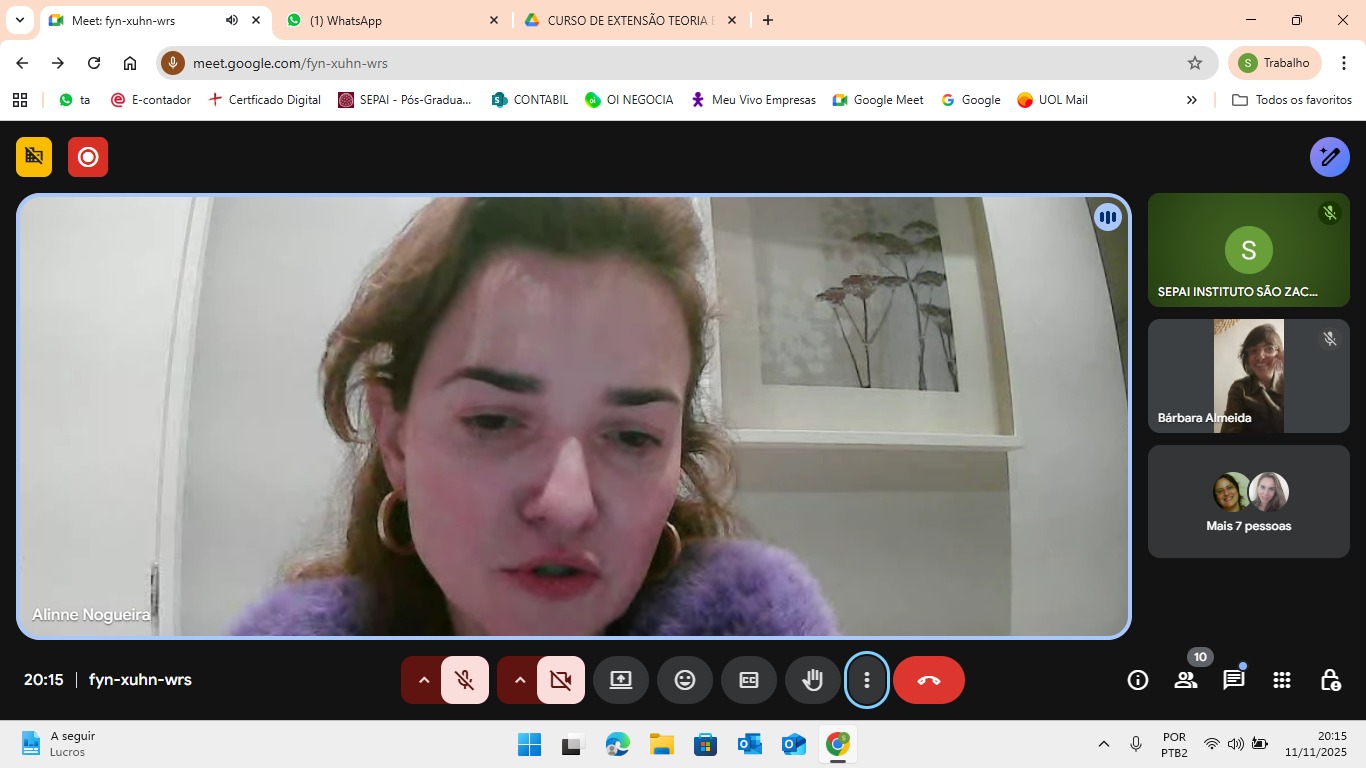
Task: Open more options three-dot menu
Action: point(866,680)
